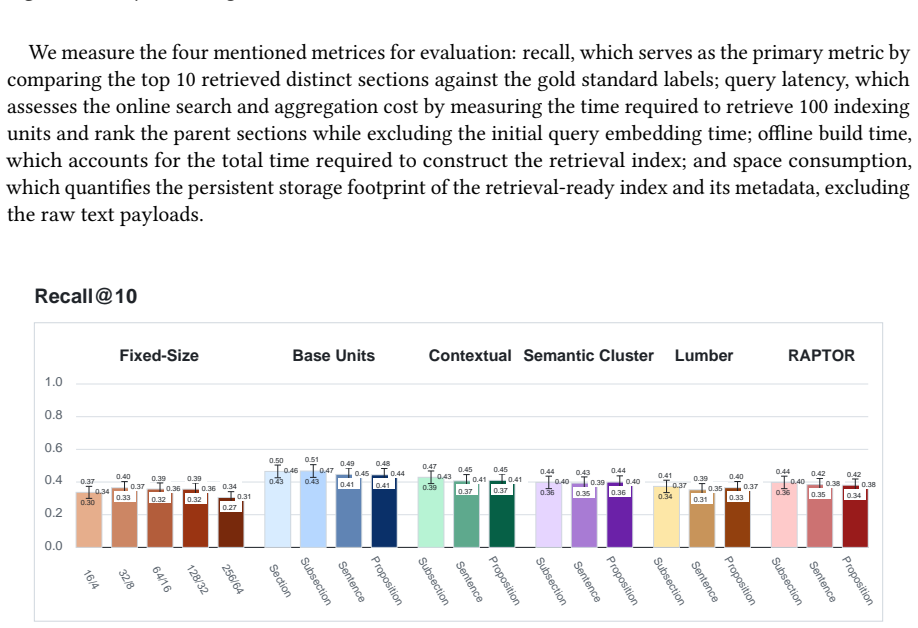The width and height of the screenshot is (918, 628).
Task: Select the 256/64 fixed-size bar
Action: pyautogui.click(x=231, y=523)
